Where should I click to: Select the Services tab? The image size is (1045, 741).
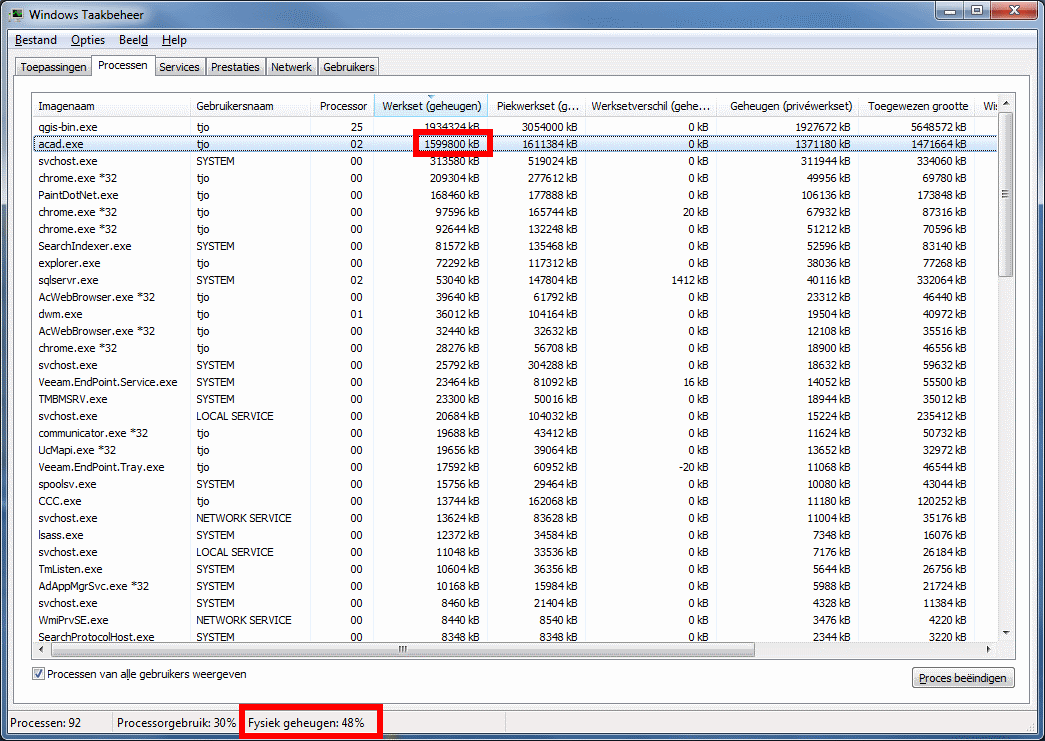coord(179,66)
